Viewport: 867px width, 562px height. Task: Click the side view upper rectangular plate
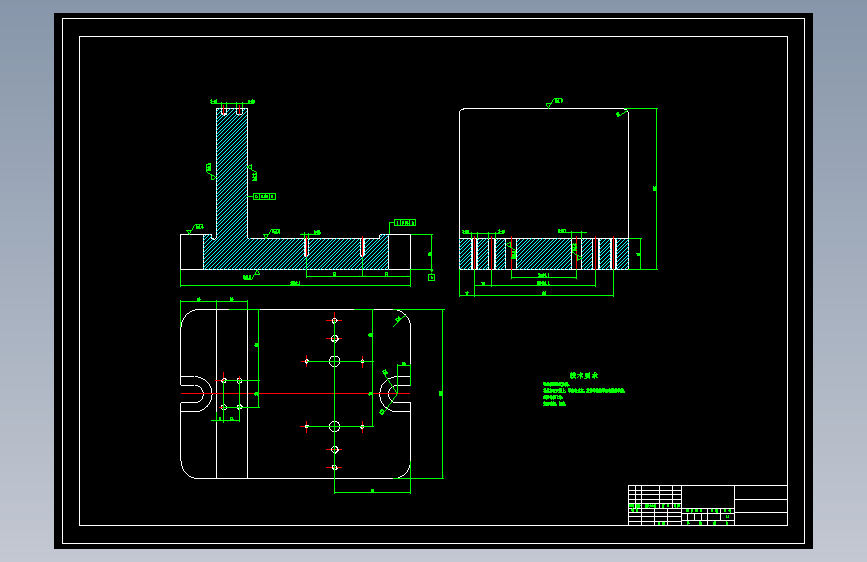click(544, 173)
